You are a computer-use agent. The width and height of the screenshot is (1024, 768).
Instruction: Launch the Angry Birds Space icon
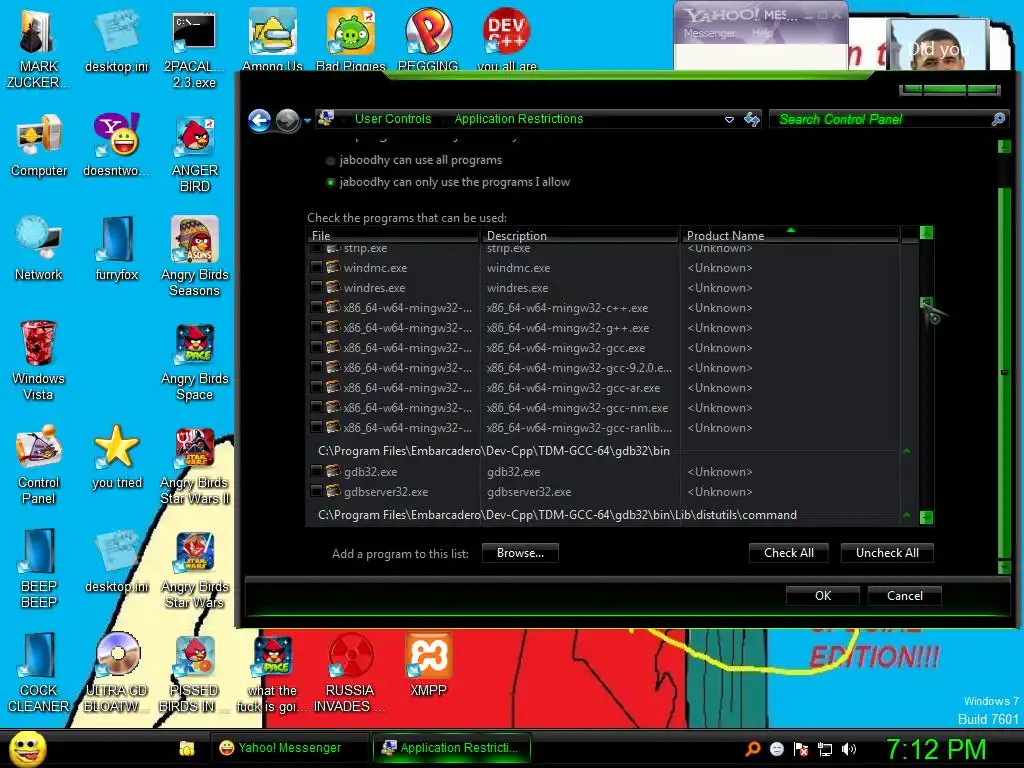click(195, 360)
